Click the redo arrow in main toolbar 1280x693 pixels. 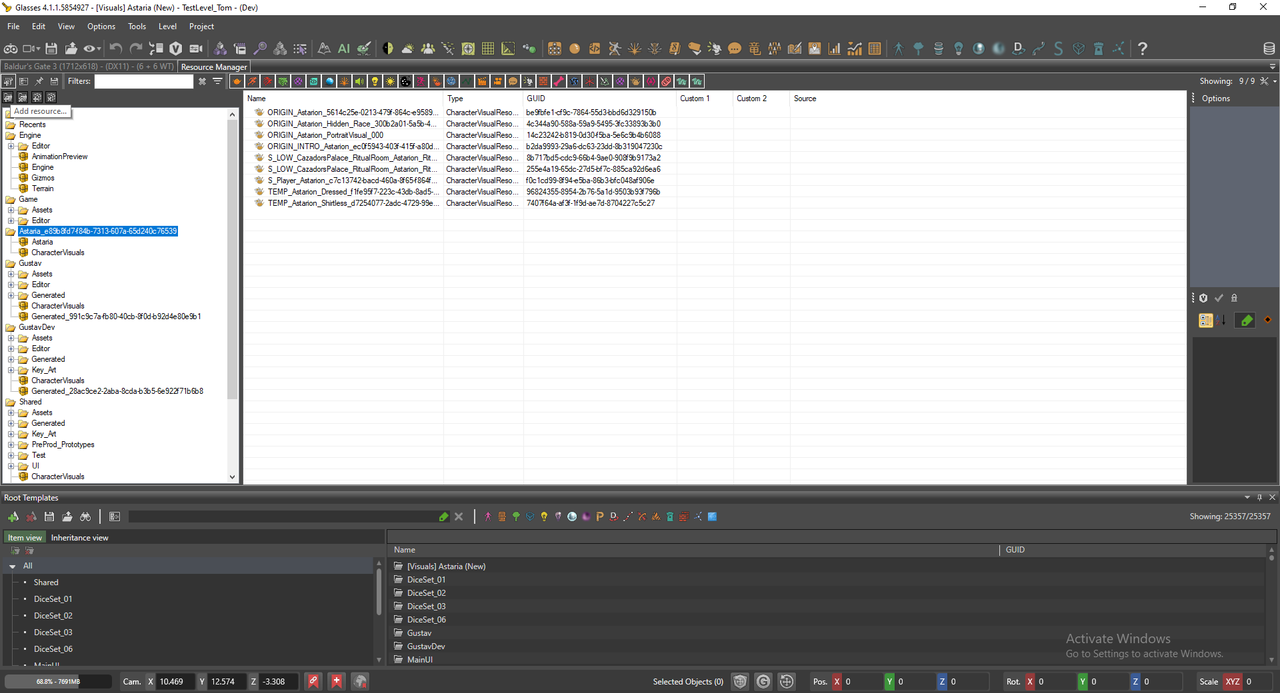click(x=136, y=48)
